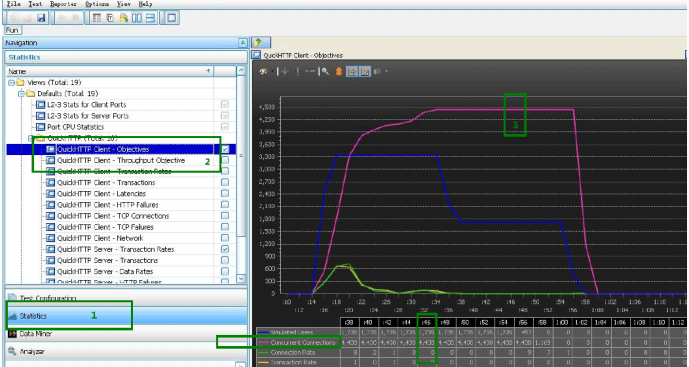689x367 pixels.
Task: Open the File menu
Action: pos(14,4)
